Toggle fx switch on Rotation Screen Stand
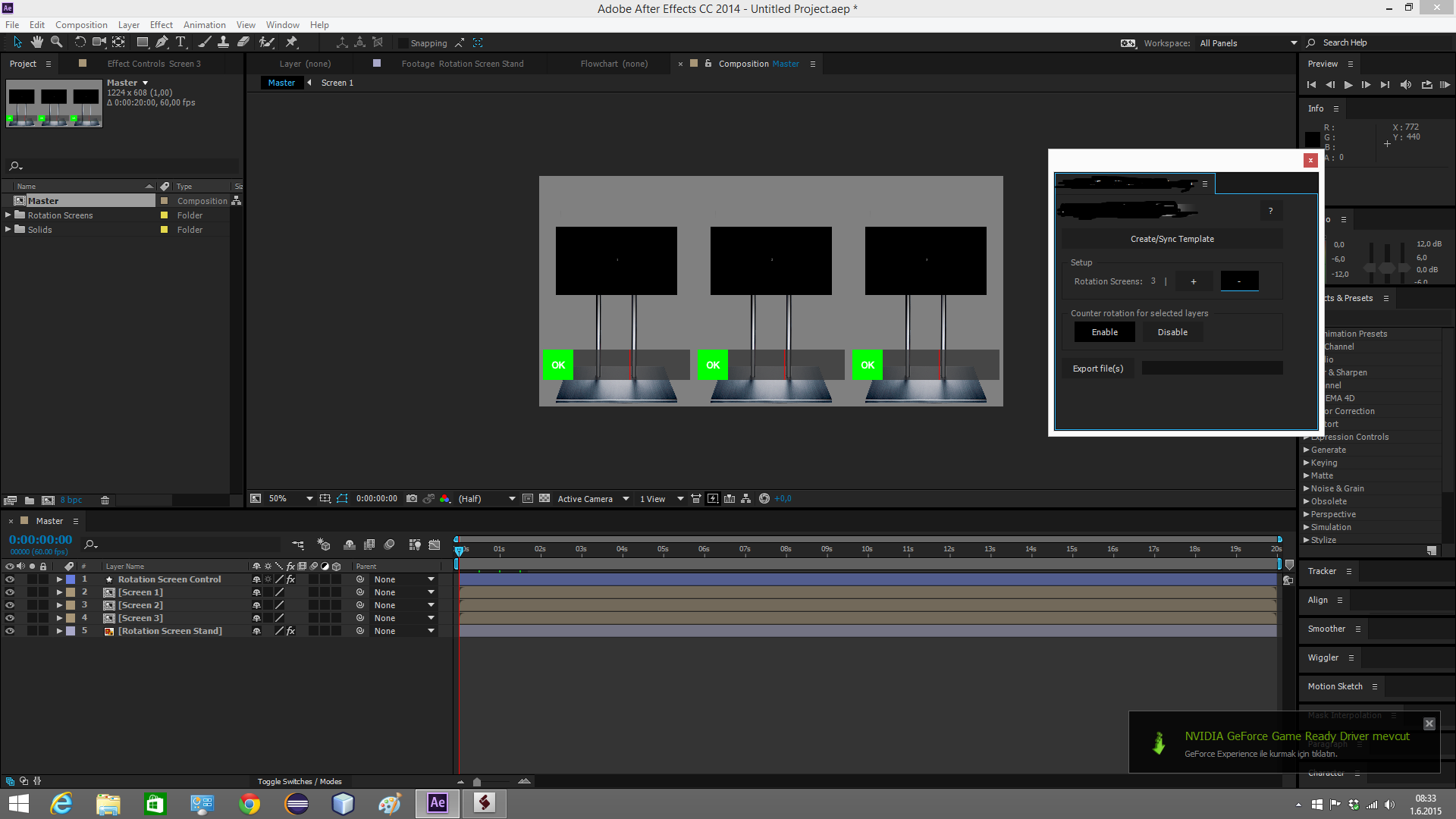The image size is (1456, 819). pyautogui.click(x=290, y=631)
